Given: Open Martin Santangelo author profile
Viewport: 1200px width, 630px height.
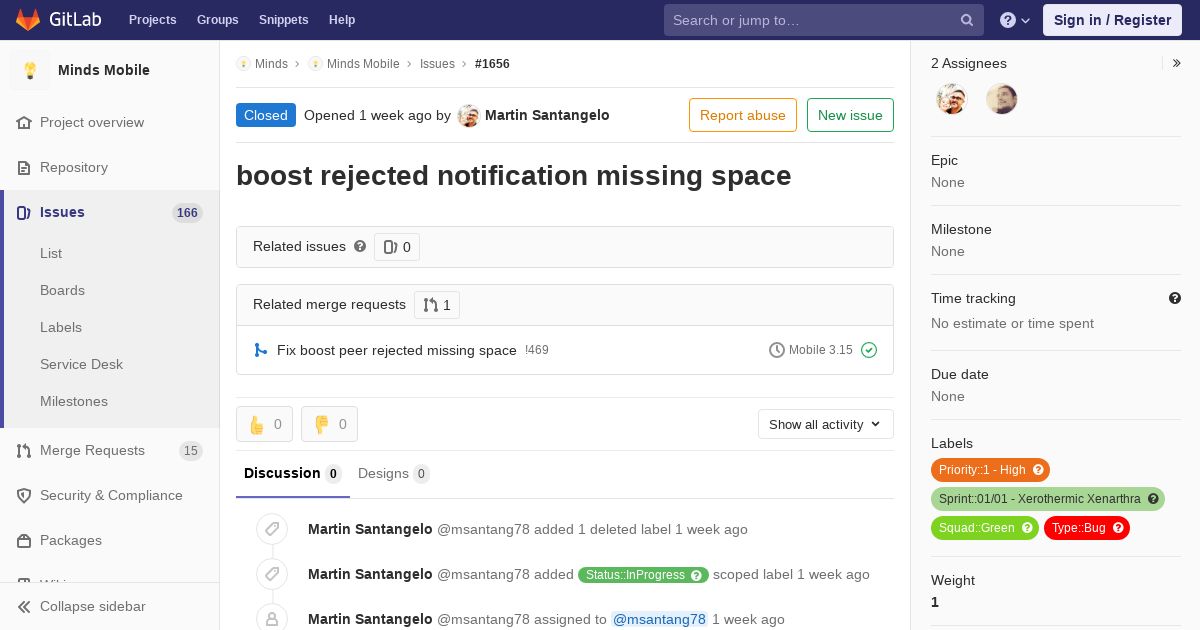Looking at the screenshot, I should click(547, 115).
